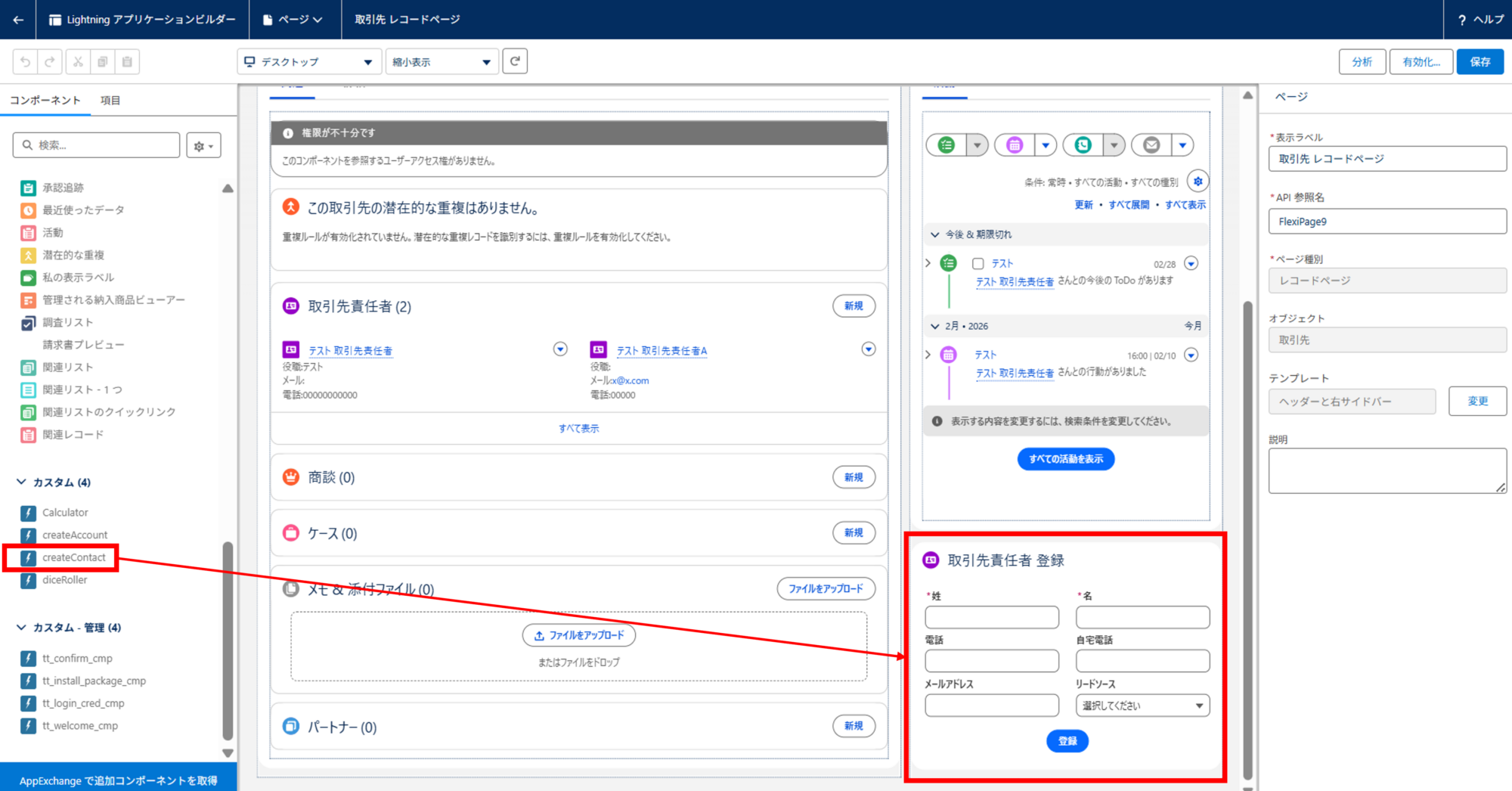Open the ページ menu
This screenshot has width=1512, height=791.
coord(293,20)
